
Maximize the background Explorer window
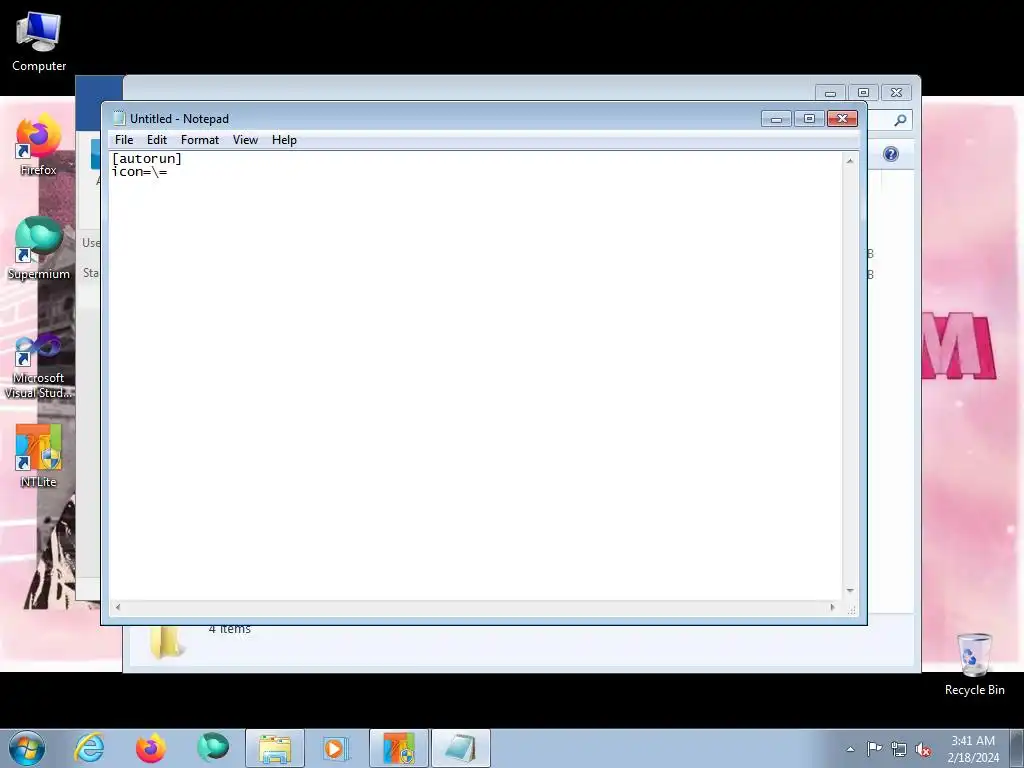(863, 93)
